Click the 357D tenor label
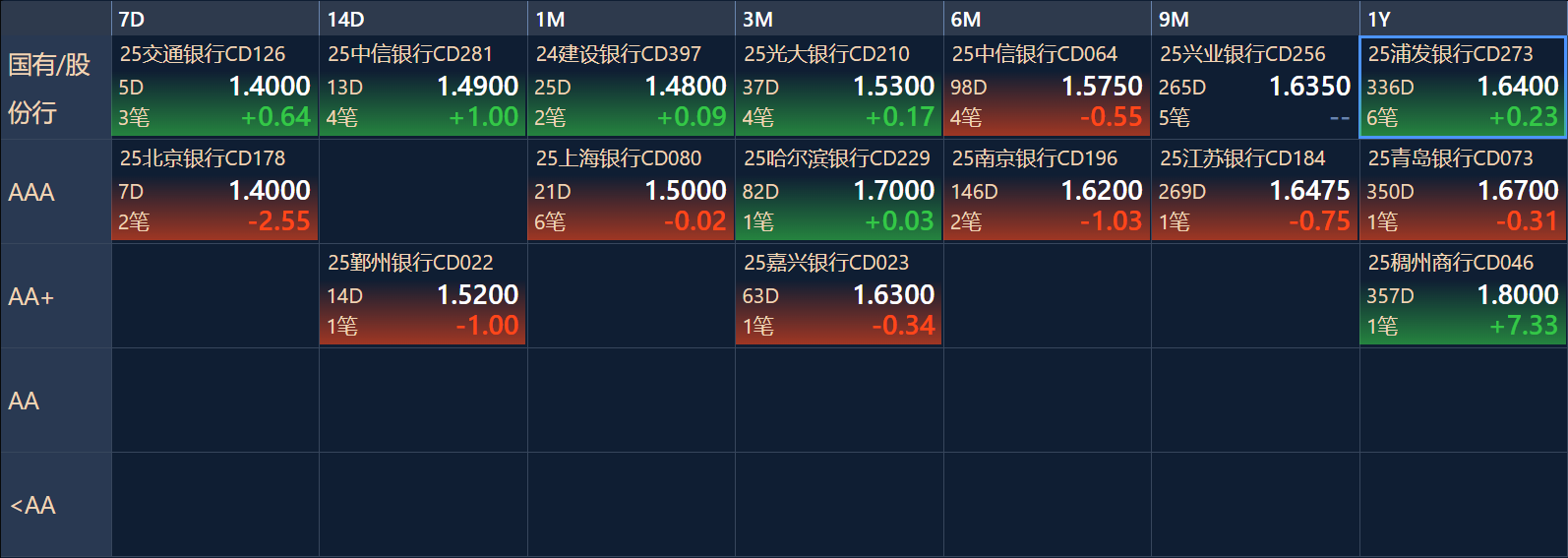The image size is (1568, 558). click(x=1390, y=296)
